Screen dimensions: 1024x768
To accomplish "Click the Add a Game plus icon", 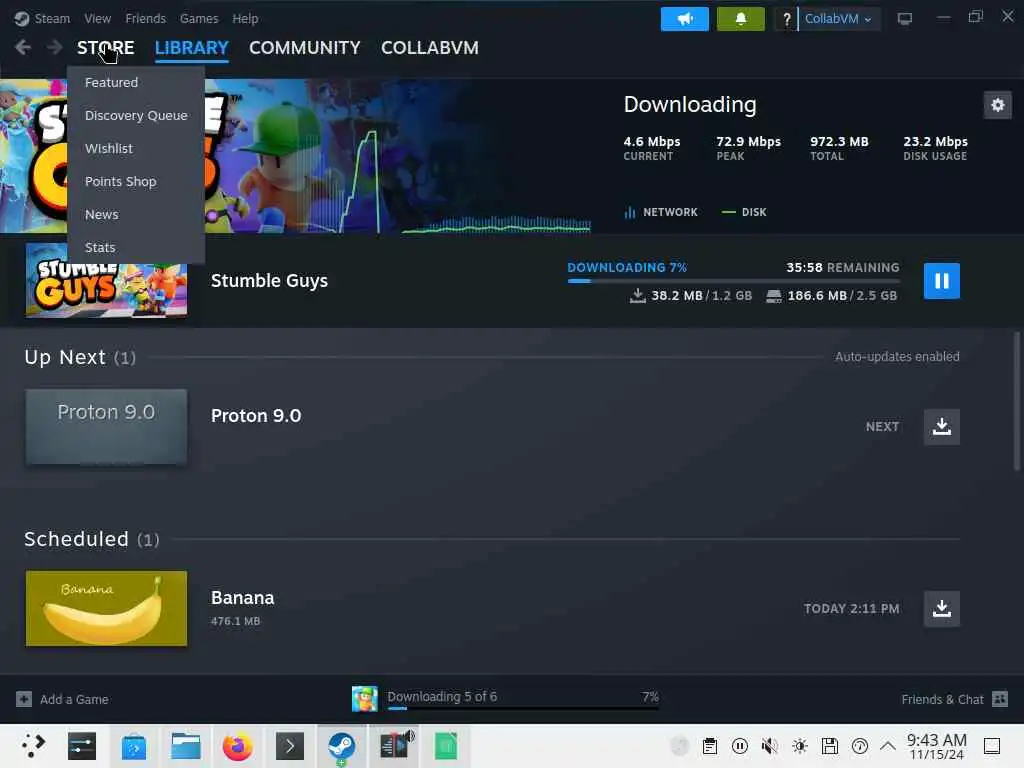I will 24,699.
